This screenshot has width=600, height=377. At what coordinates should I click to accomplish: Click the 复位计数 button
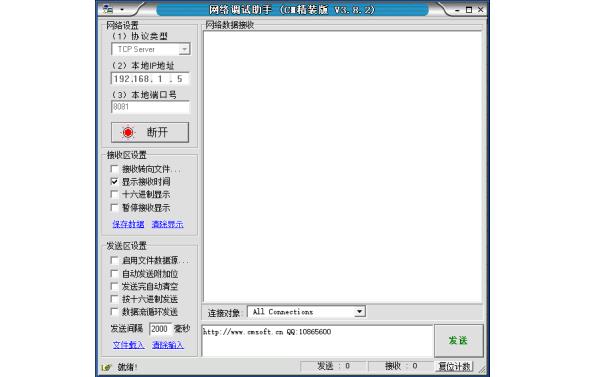pyautogui.click(x=454, y=367)
